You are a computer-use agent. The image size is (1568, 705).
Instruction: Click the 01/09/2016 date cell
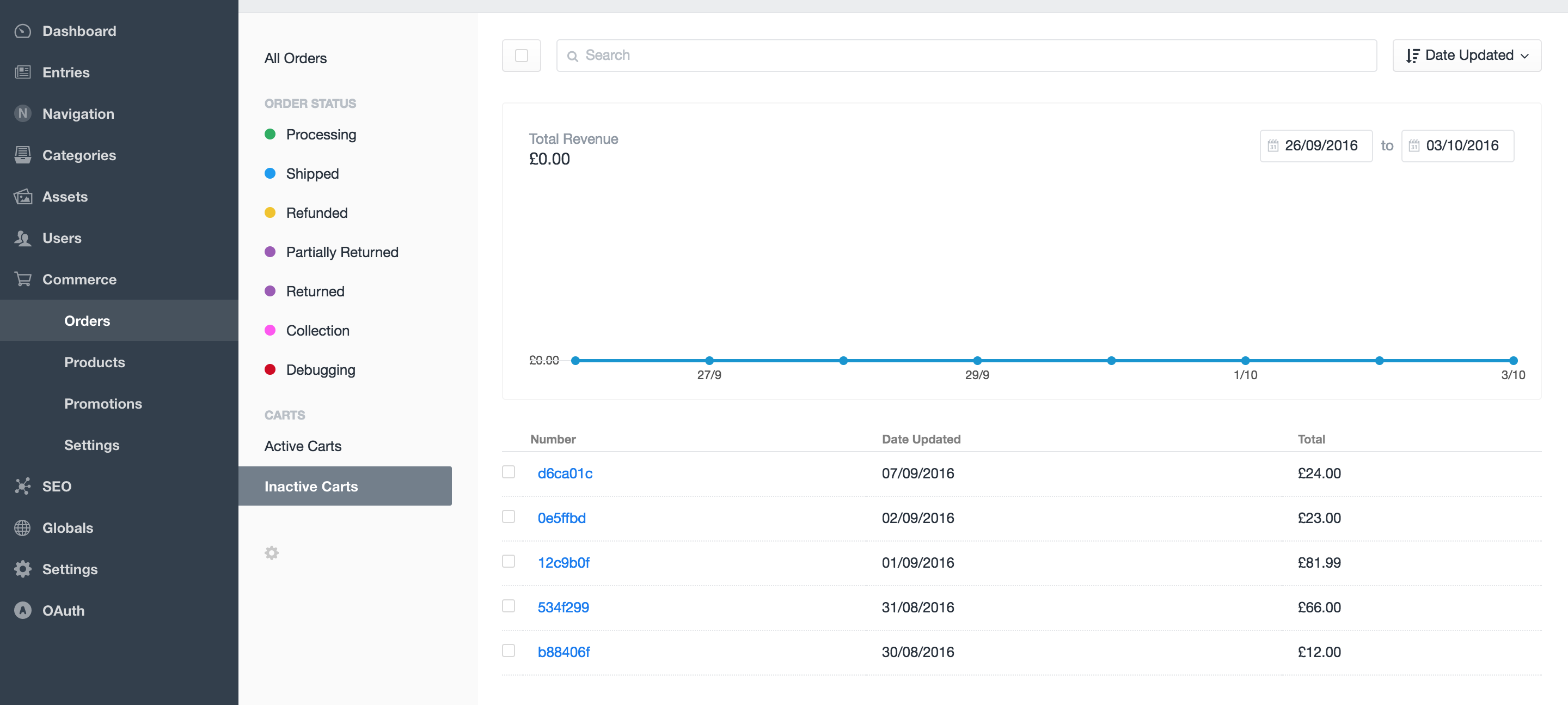tap(918, 562)
